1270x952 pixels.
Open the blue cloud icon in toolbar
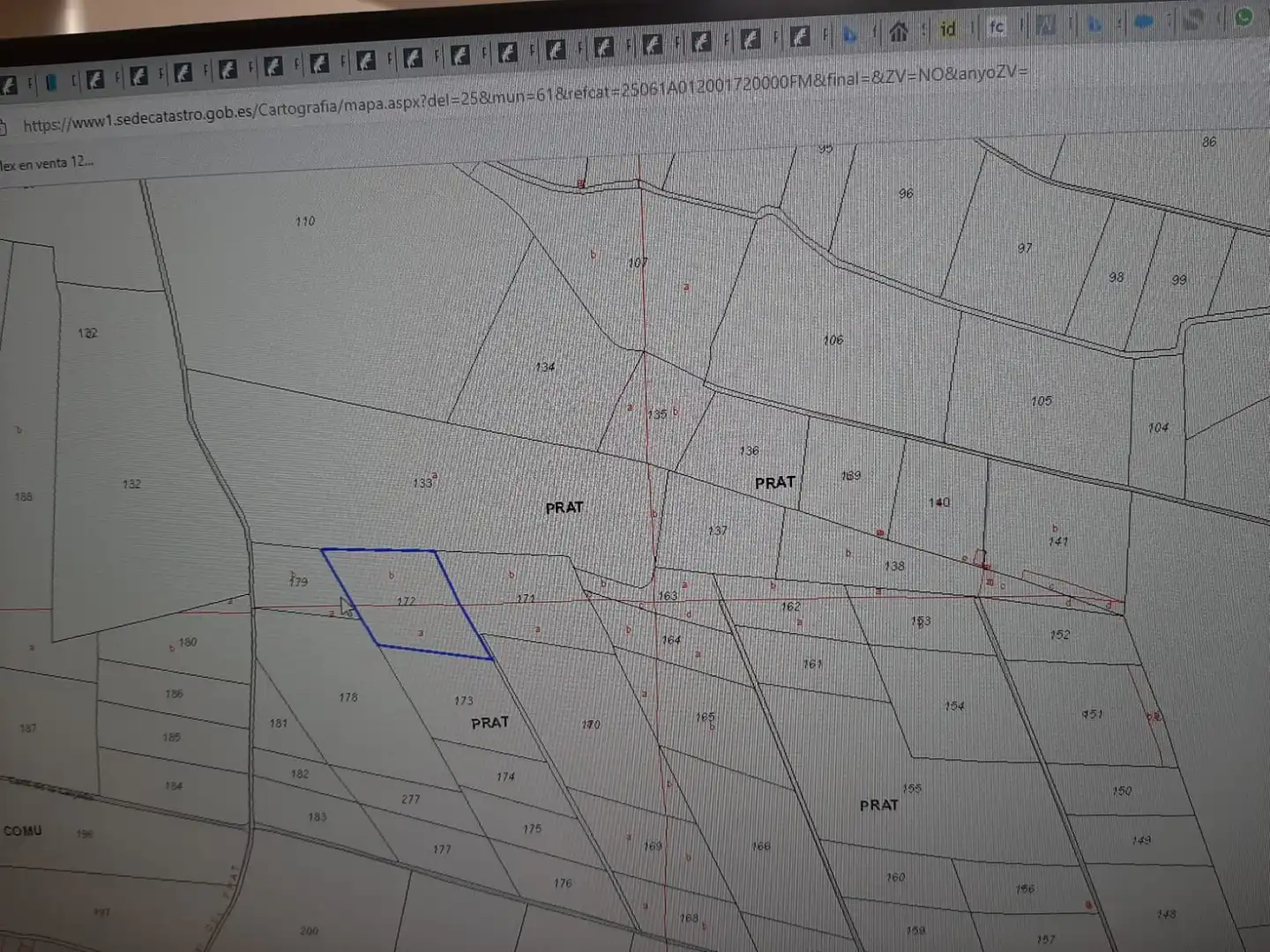pyautogui.click(x=1144, y=21)
